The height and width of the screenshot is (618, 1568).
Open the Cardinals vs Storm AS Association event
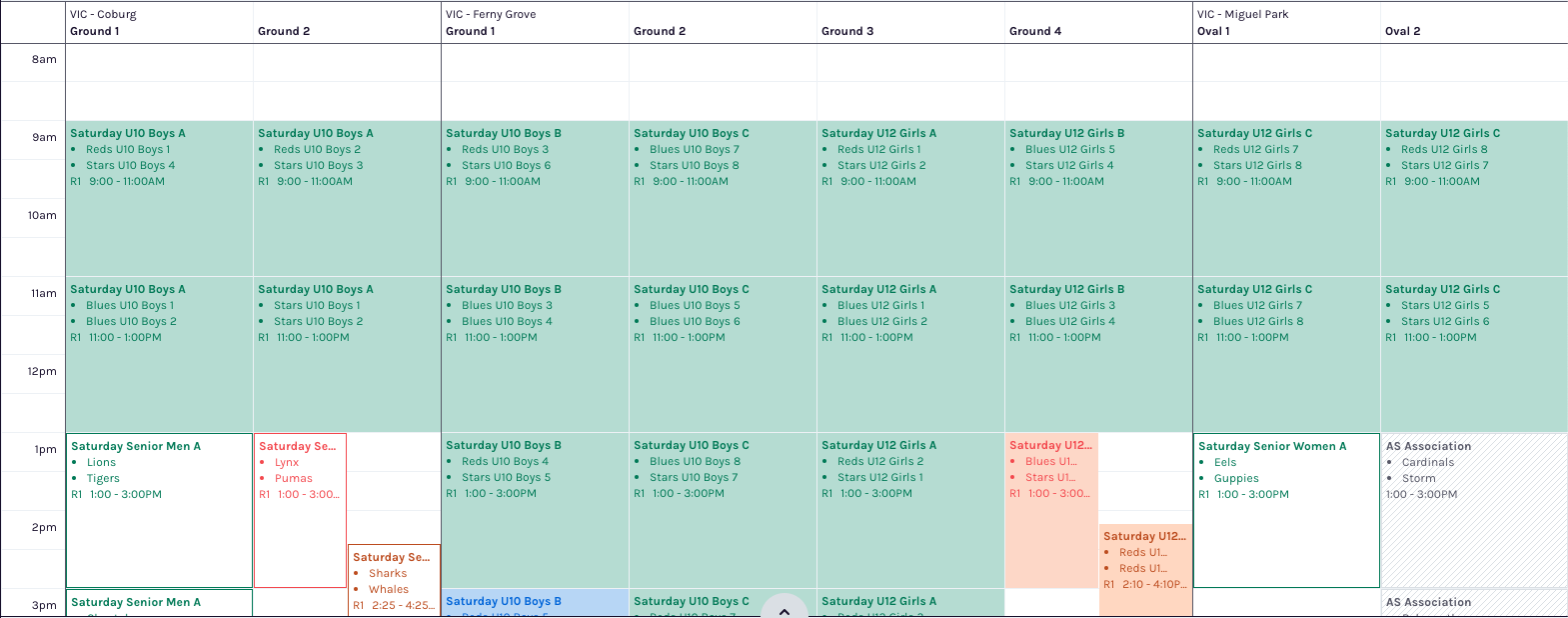(1473, 510)
